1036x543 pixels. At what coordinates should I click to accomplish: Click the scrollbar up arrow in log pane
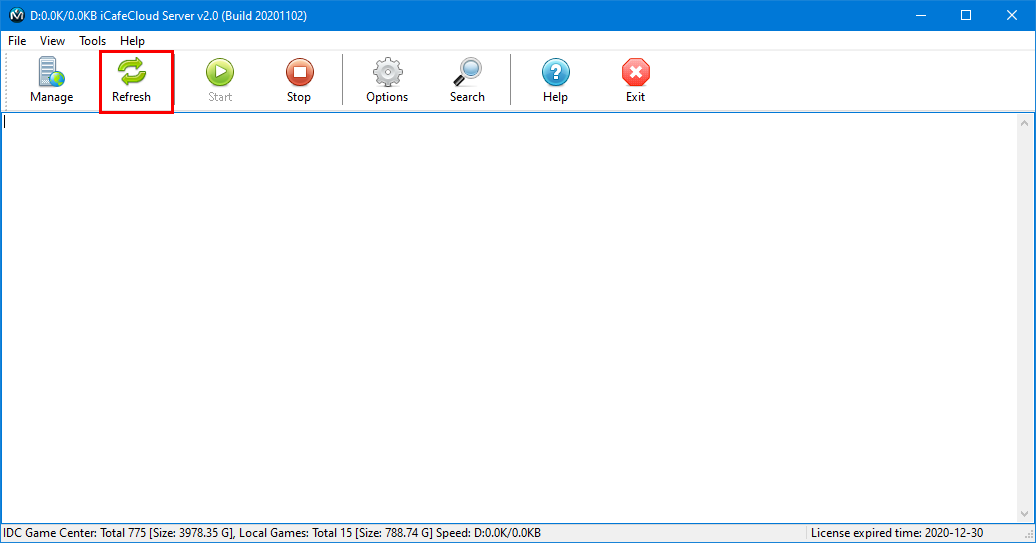[1025, 123]
